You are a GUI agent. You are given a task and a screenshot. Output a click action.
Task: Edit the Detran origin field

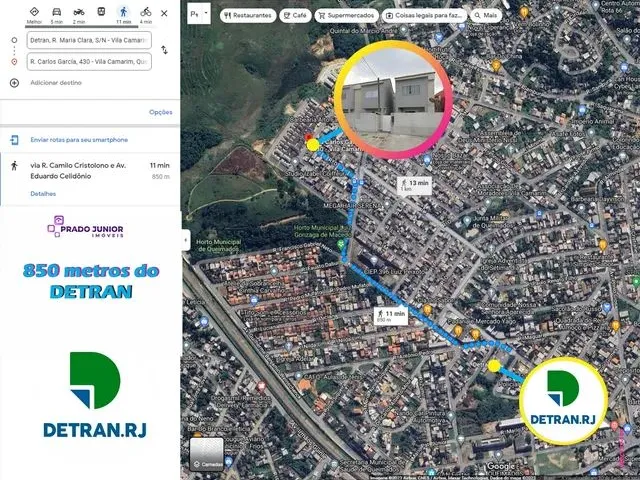[x=89, y=40]
